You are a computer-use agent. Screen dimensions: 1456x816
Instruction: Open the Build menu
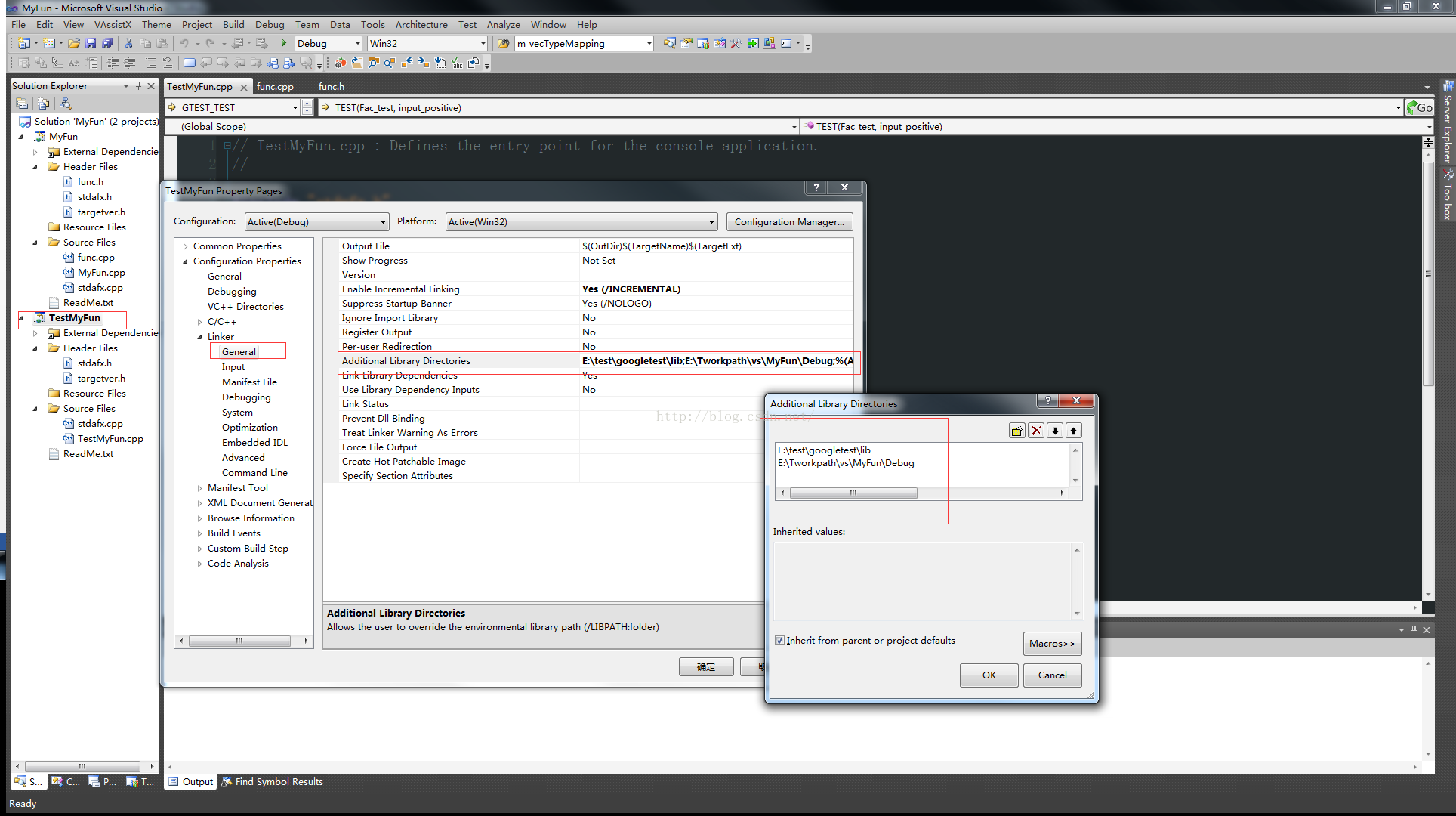pyautogui.click(x=233, y=24)
